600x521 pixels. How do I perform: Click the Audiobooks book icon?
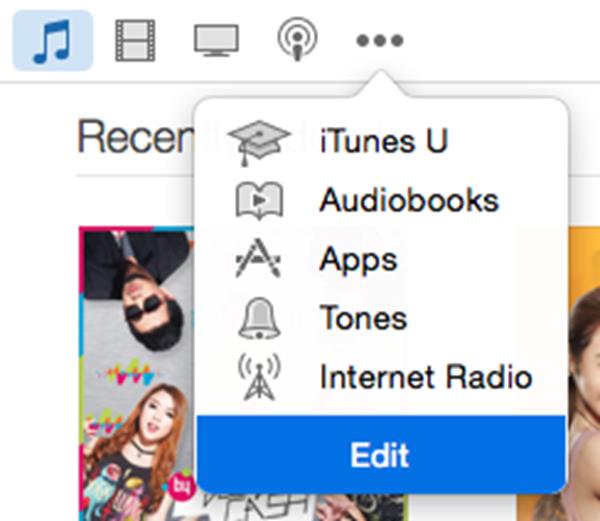pos(259,200)
